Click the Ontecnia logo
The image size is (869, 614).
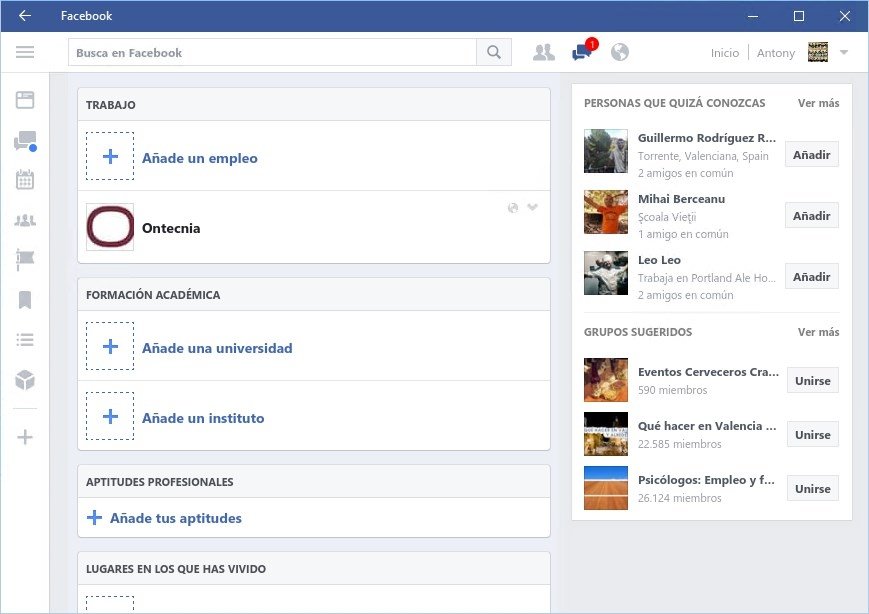(110, 227)
